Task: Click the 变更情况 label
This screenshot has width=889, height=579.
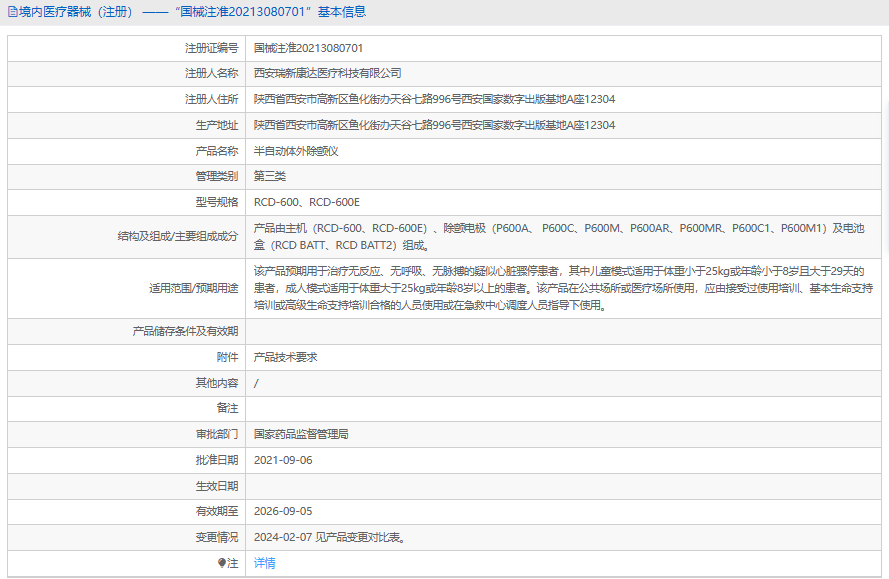Action: point(217,538)
